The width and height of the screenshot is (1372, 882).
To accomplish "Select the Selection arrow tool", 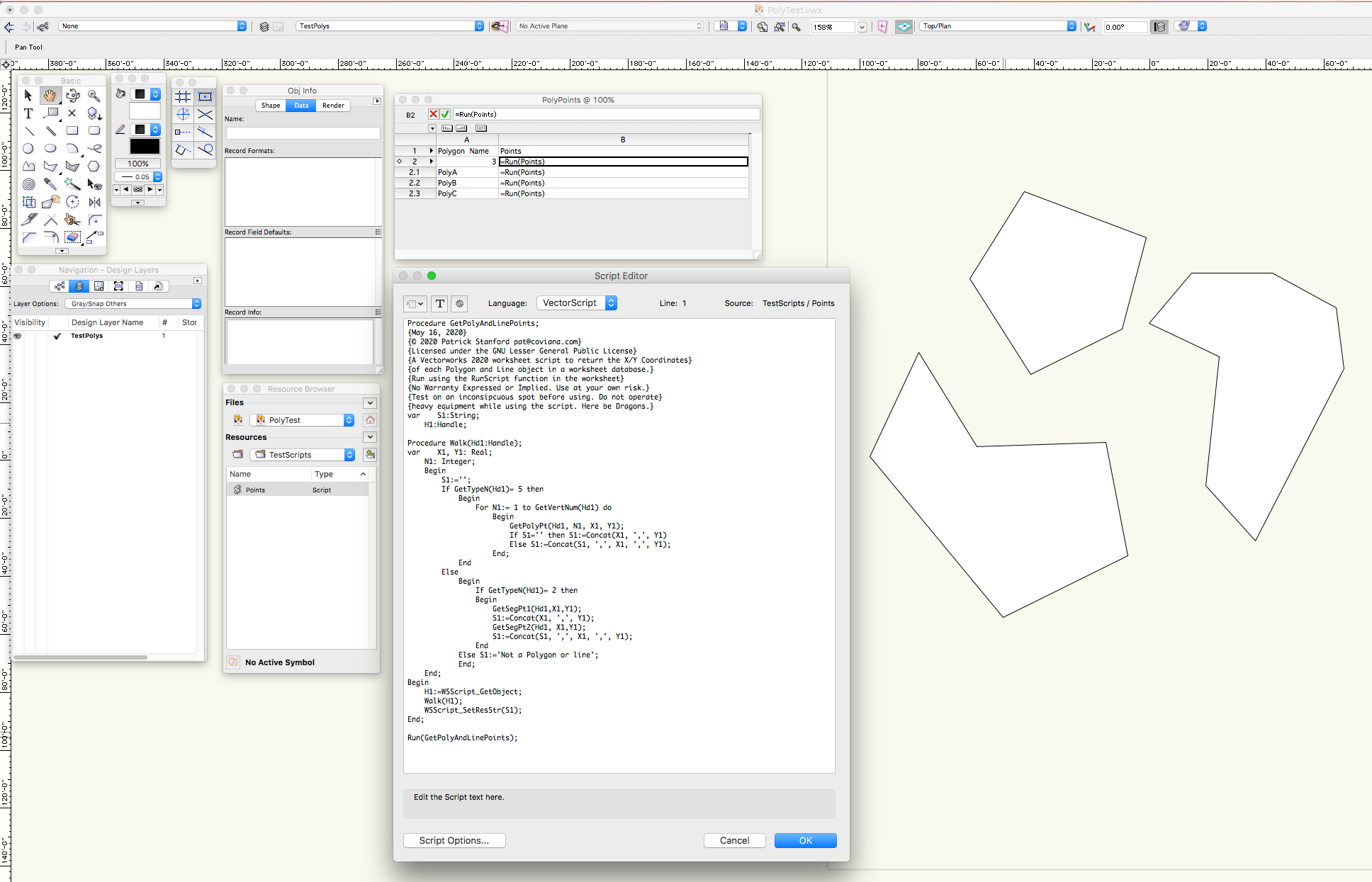I will point(28,95).
